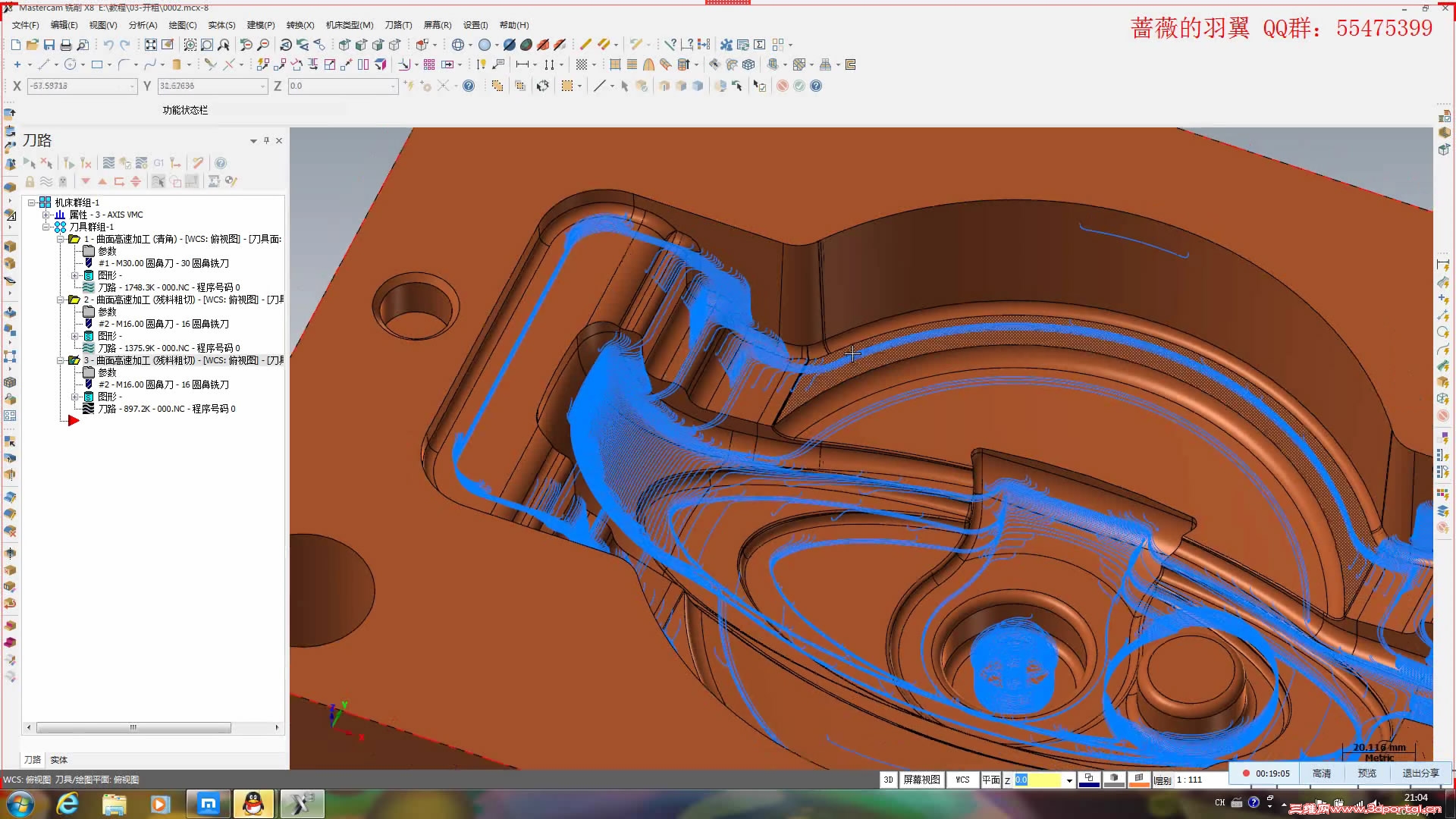Click the 屏幕视图 status bar button
1456x819 pixels.
click(x=921, y=780)
